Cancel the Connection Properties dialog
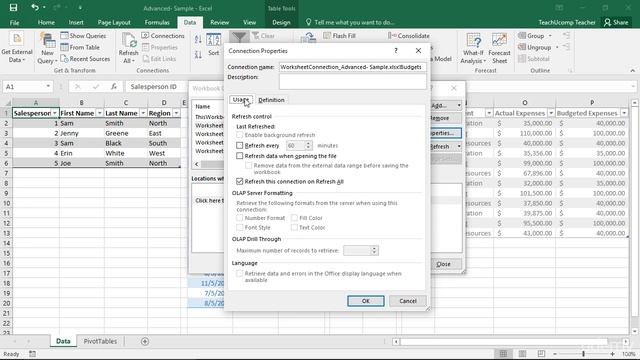Screen dimensions: 640x360 [x=408, y=301]
